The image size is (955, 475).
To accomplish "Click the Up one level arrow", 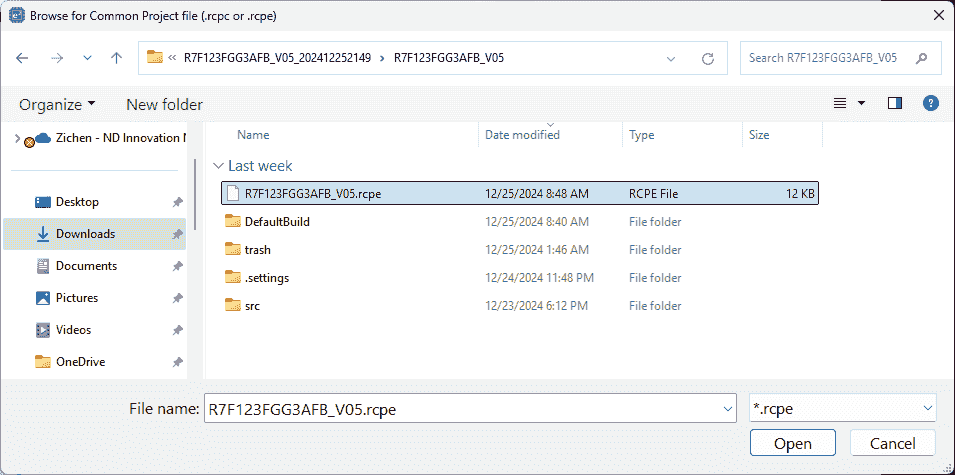I will 116,58.
